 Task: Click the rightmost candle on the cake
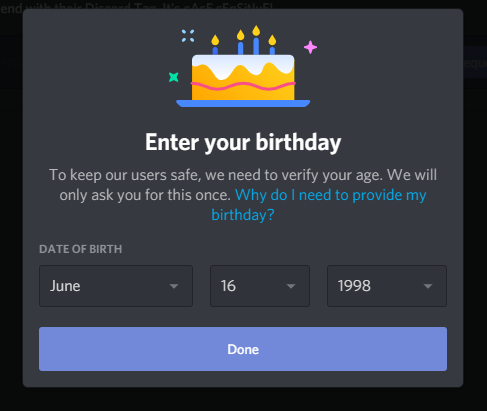pyautogui.click(x=272, y=45)
